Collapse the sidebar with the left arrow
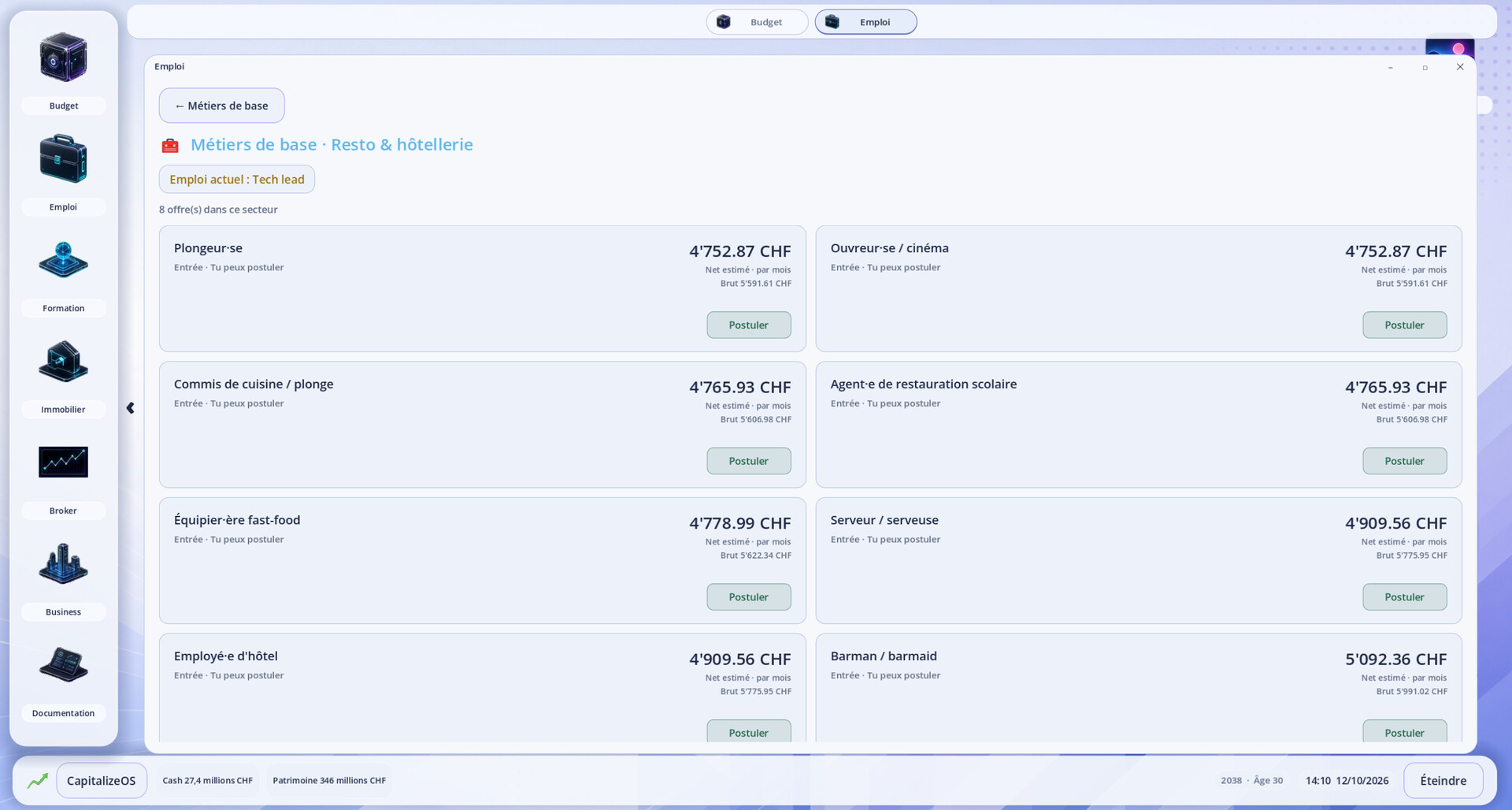This screenshot has width=1512, height=810. tap(130, 408)
